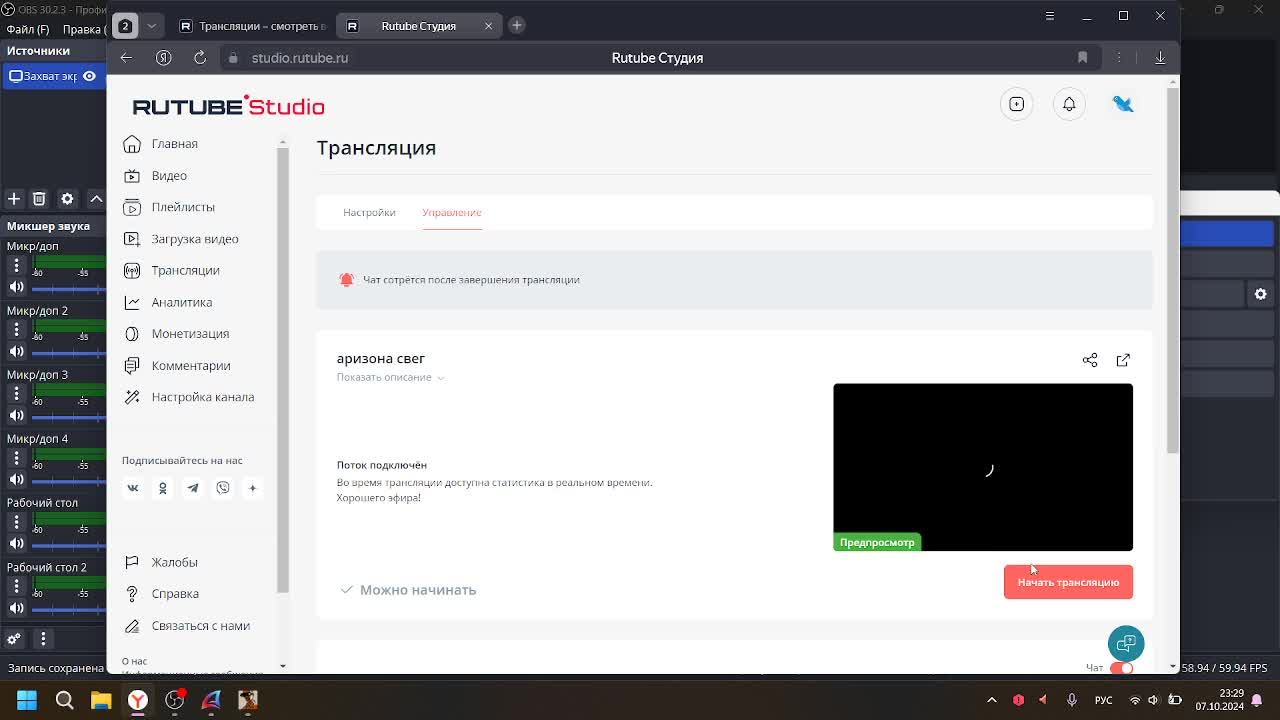Open the Dzen star social icon
The image size is (1280, 720).
pyautogui.click(x=252, y=488)
